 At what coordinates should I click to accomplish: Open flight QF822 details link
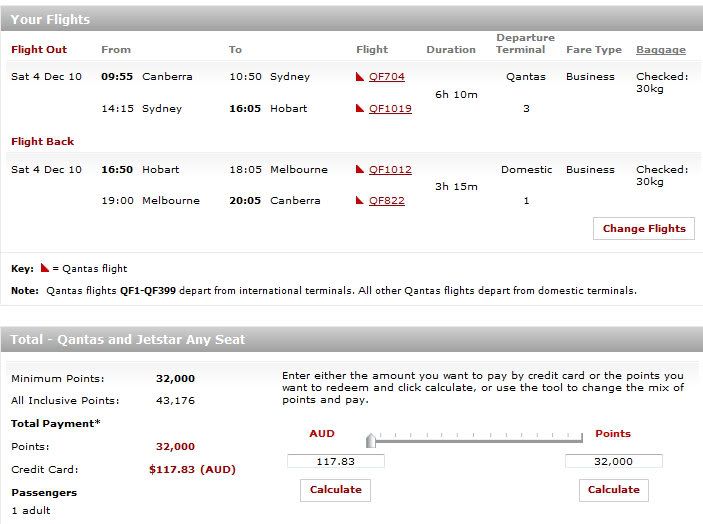(x=386, y=200)
